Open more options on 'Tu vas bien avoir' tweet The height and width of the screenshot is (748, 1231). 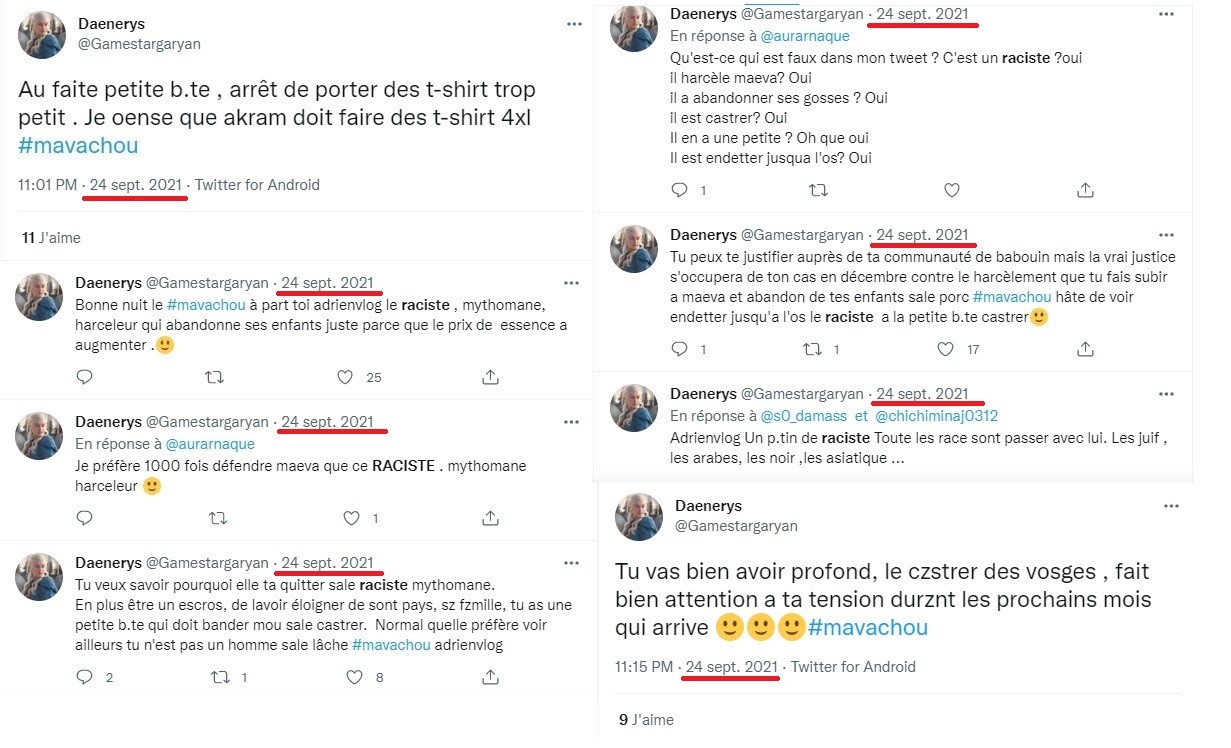pos(1170,507)
